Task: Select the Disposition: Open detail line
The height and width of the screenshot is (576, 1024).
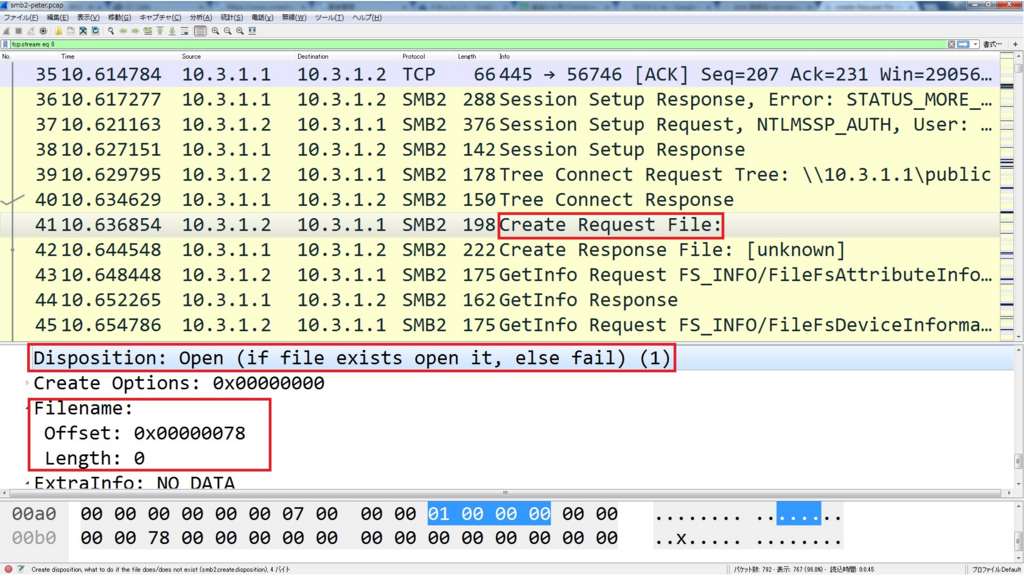Action: click(352, 358)
